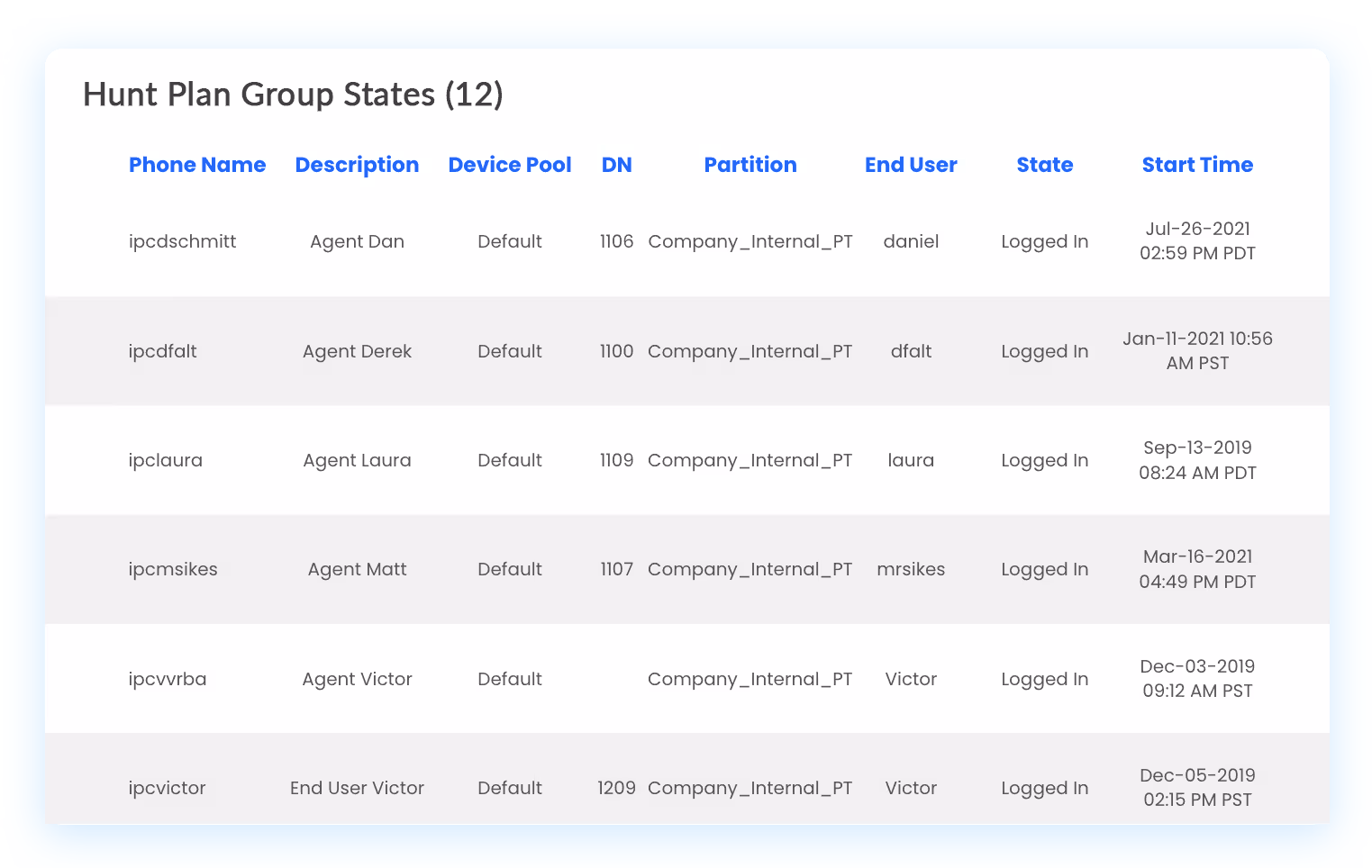Click description Agent Laura
Viewport: 1372px width, 868px height.
pyautogui.click(x=357, y=460)
